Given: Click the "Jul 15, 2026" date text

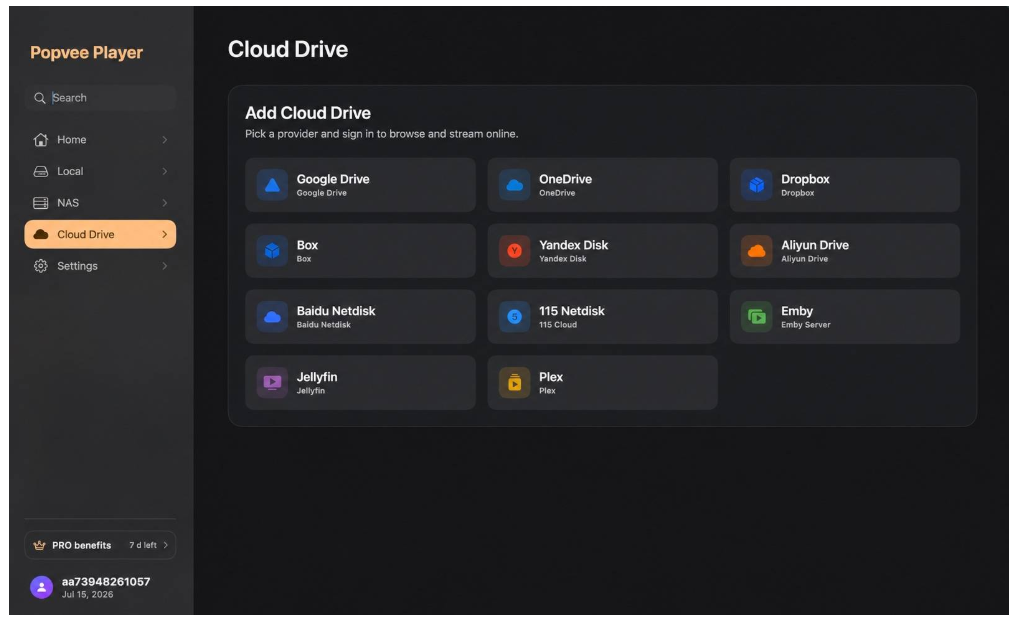Looking at the screenshot, I should (x=87, y=594).
